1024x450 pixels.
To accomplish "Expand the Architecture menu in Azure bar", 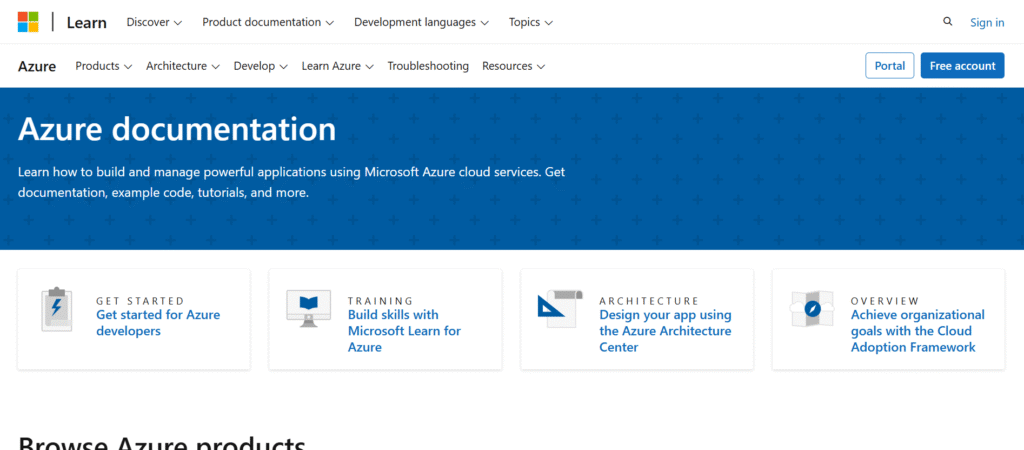I will click(183, 66).
